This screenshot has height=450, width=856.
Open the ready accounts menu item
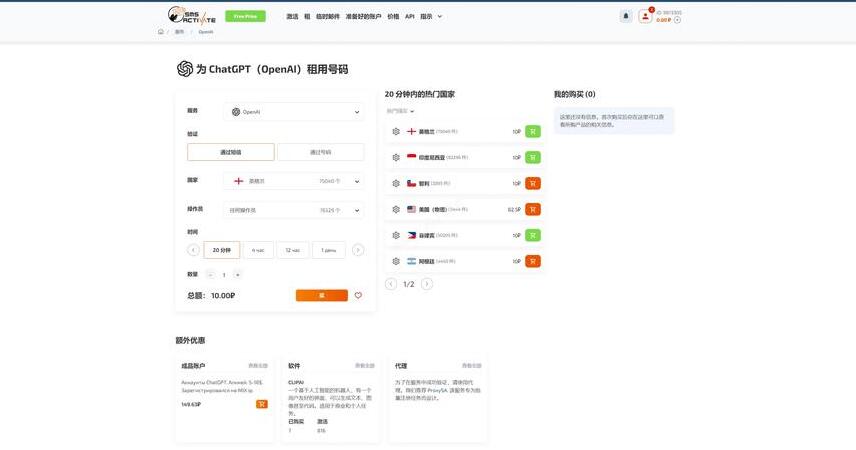(x=363, y=17)
